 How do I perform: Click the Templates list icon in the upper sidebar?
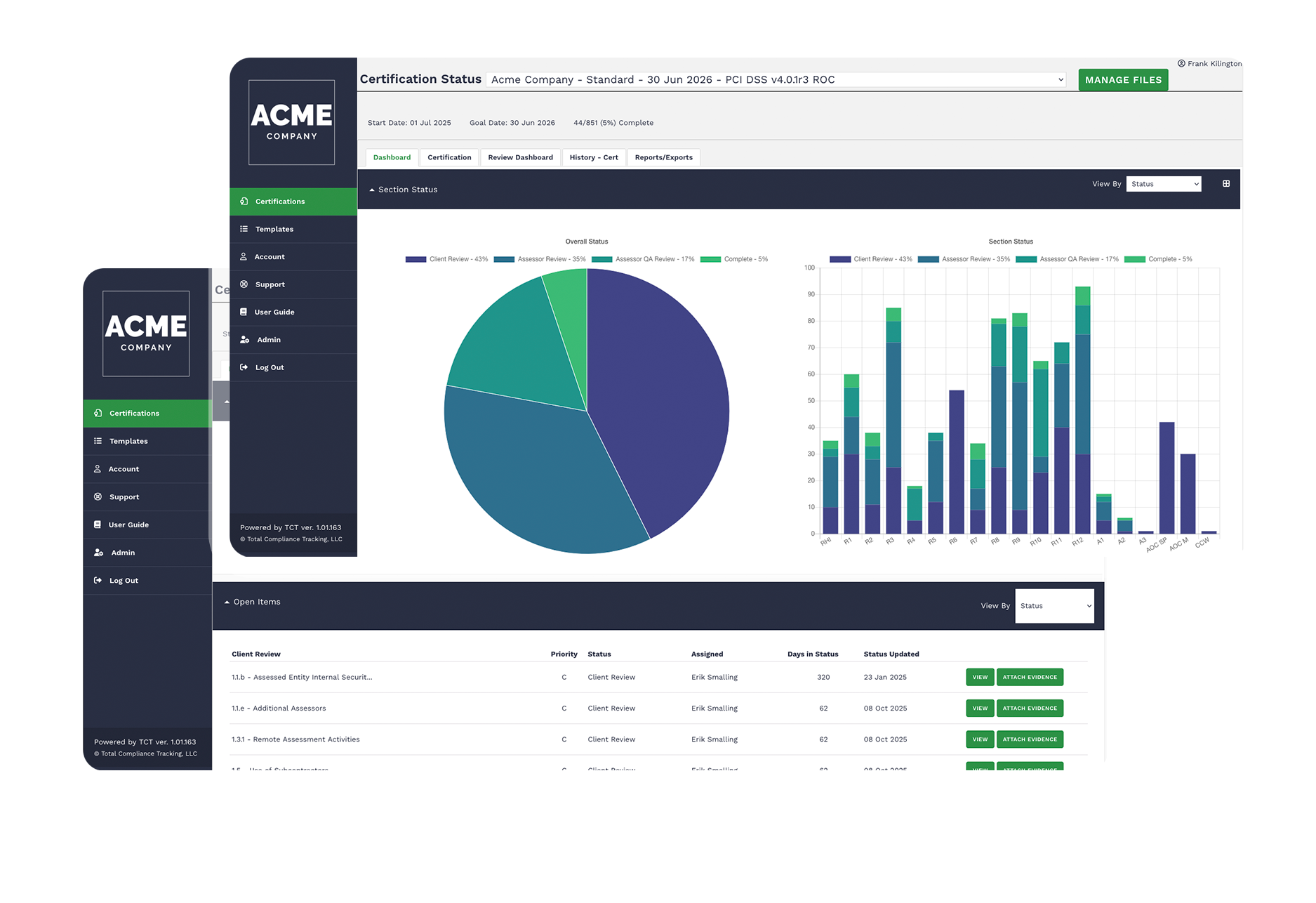[244, 229]
